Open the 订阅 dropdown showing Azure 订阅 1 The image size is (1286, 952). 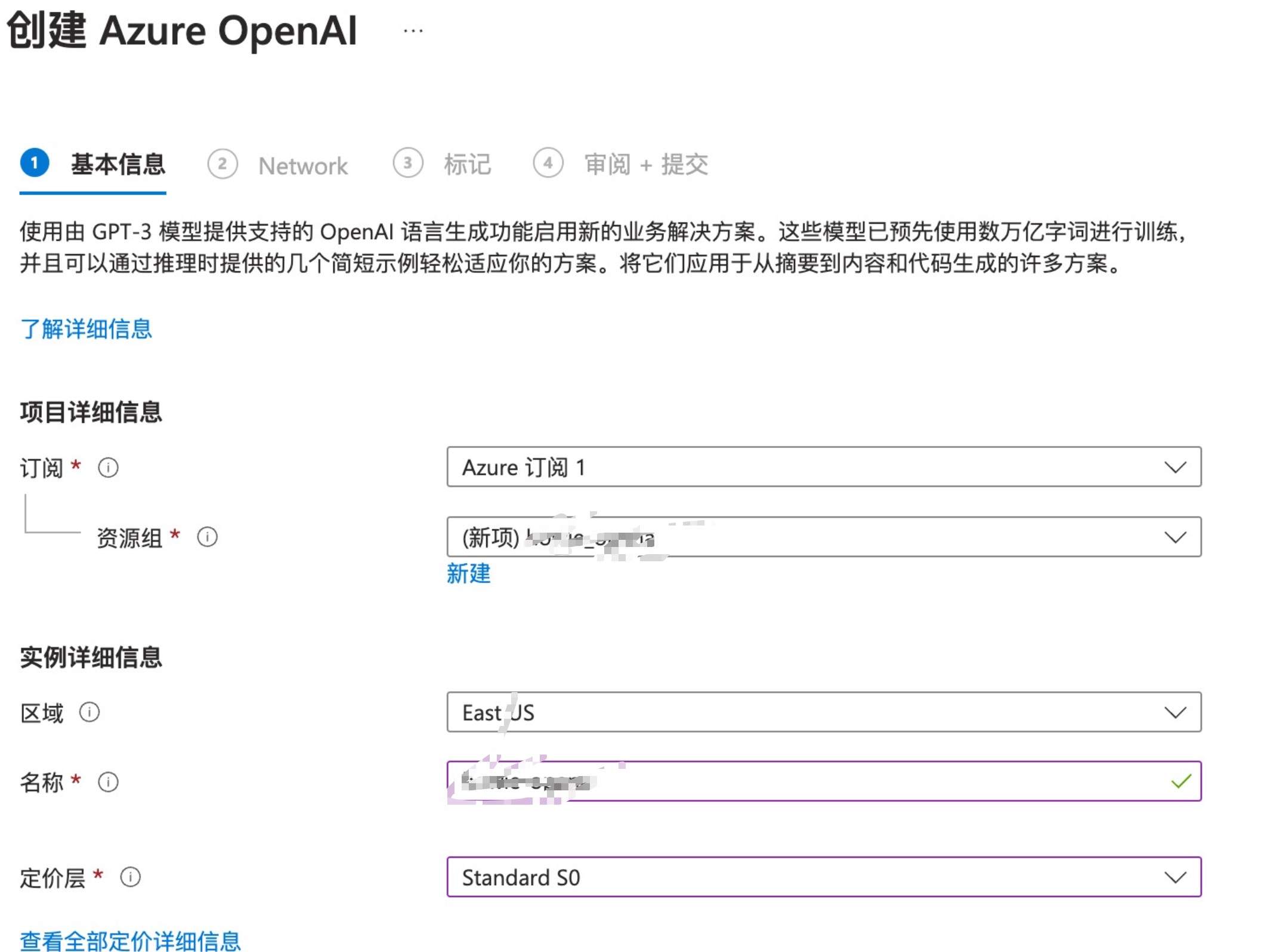tap(824, 466)
